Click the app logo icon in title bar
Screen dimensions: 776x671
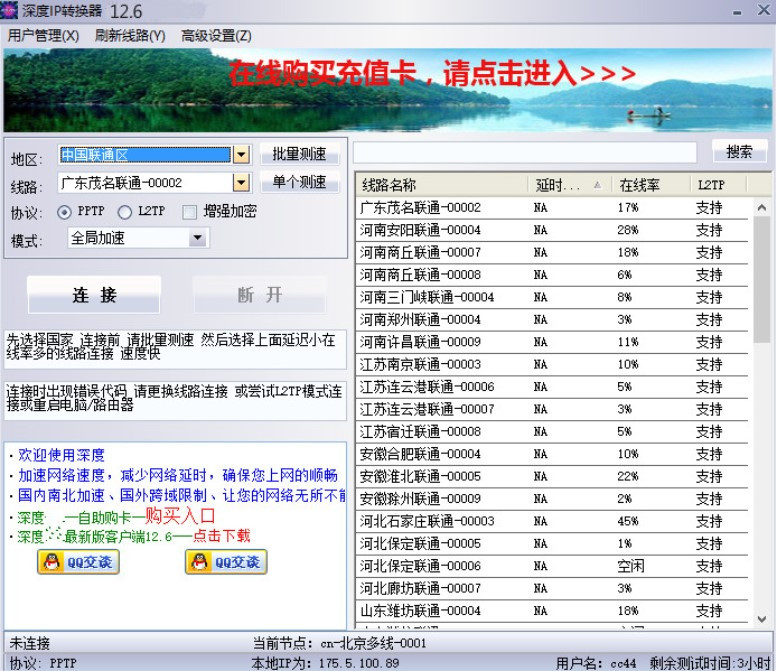tap(11, 11)
